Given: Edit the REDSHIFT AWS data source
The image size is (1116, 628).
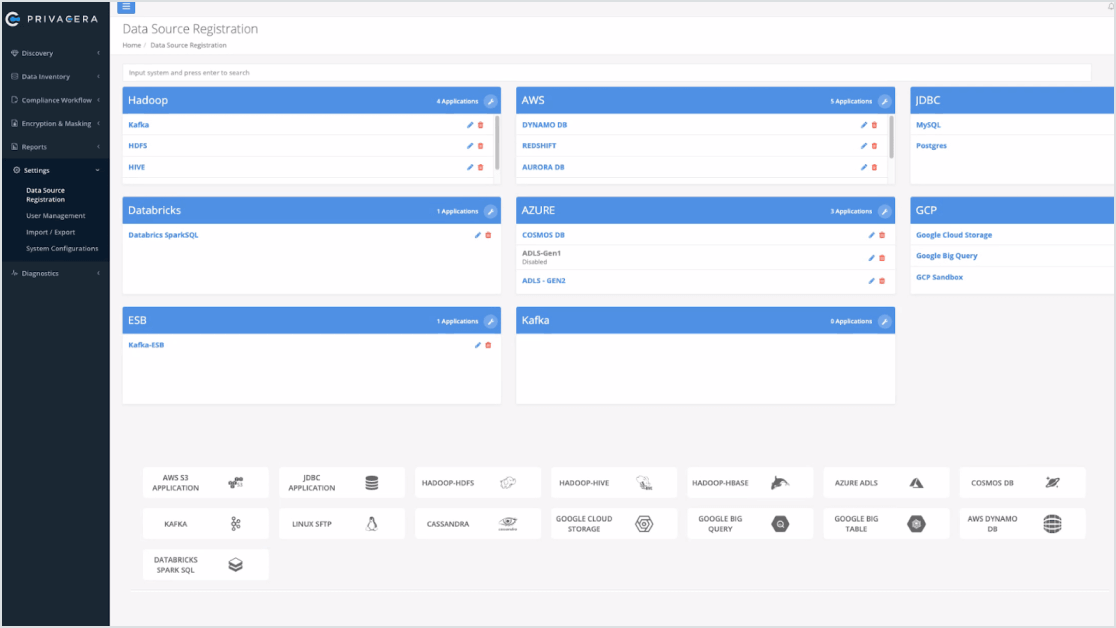Looking at the screenshot, I should point(864,145).
